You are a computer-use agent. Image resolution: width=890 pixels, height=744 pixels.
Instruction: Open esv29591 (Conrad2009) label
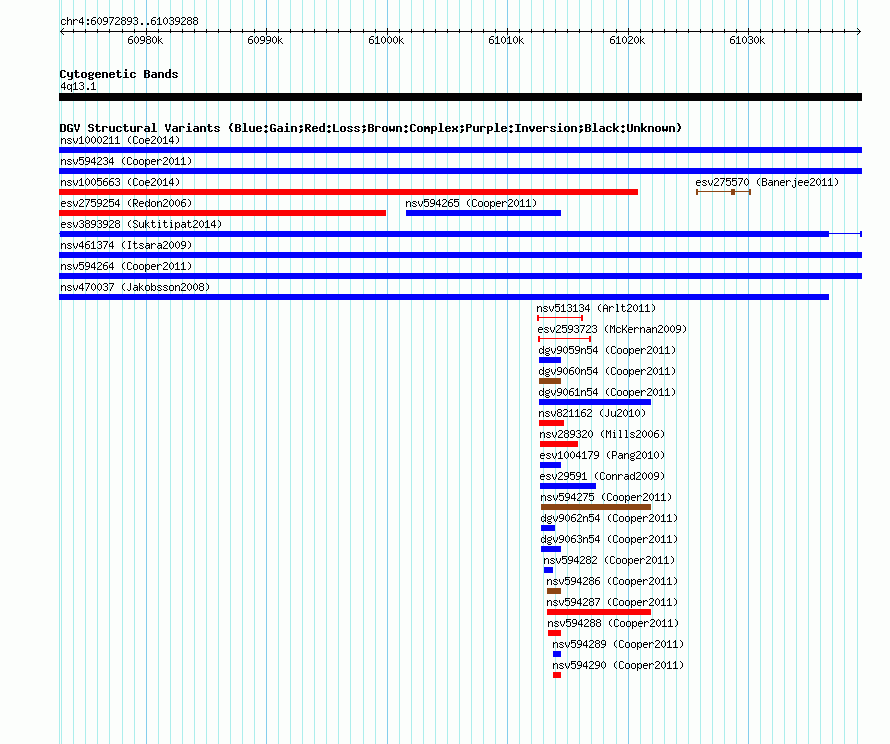602,476
